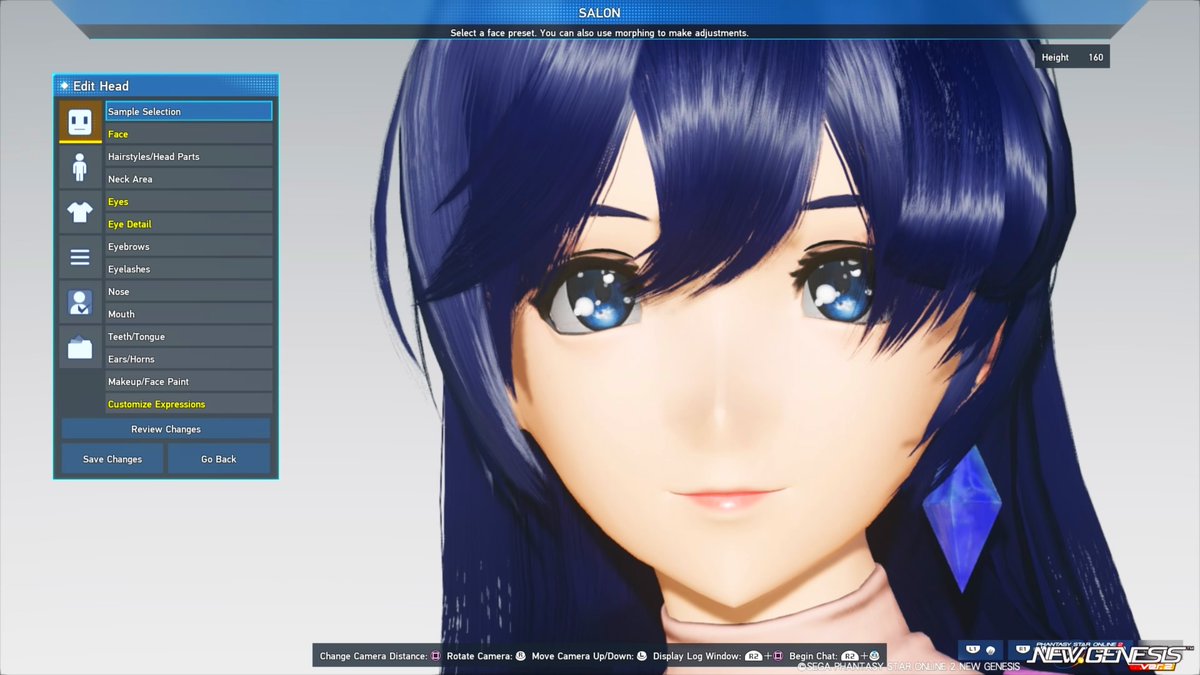The width and height of the screenshot is (1200, 675).
Task: Open the folder icon tab in sidebar
Action: [80, 347]
